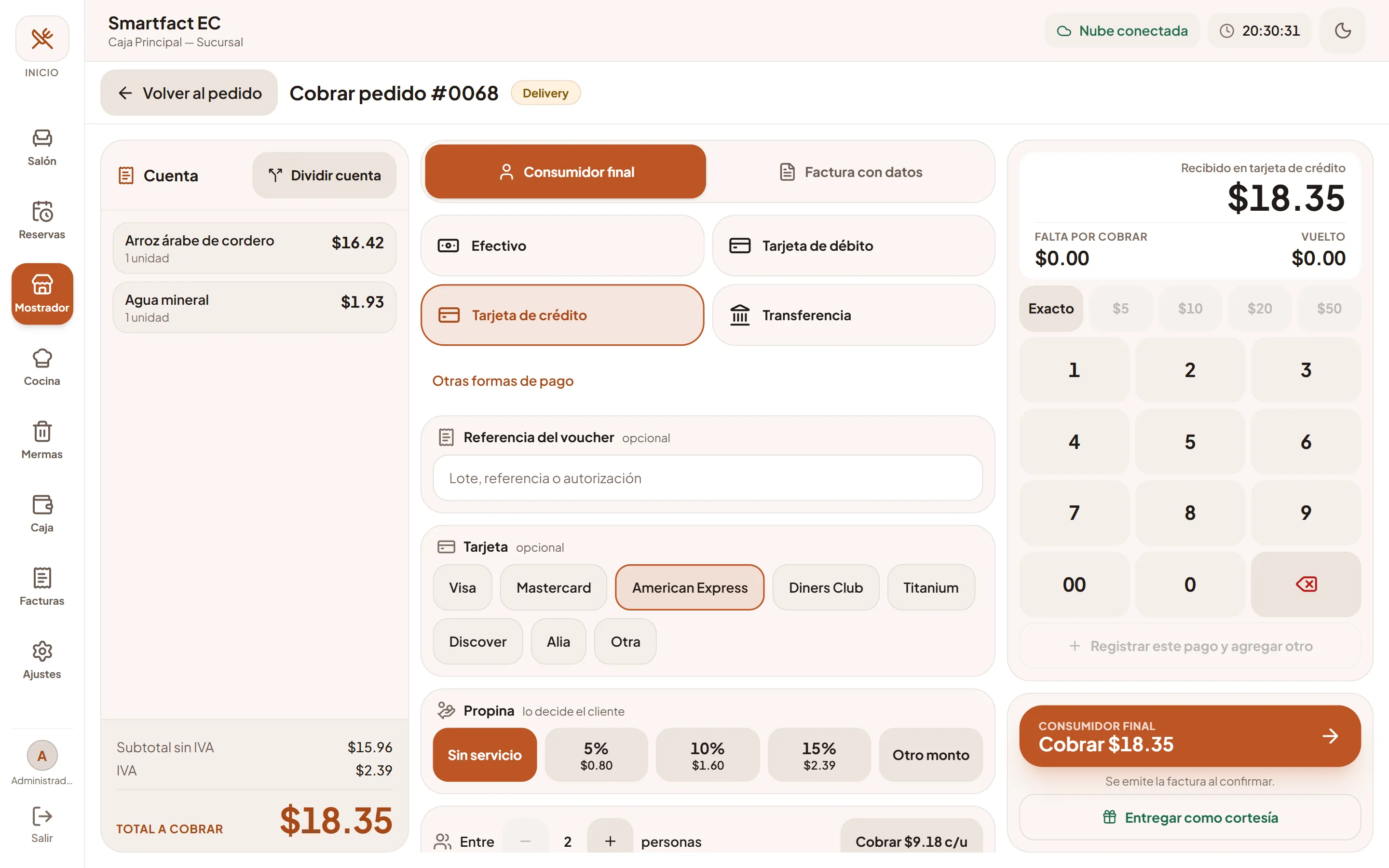The height and width of the screenshot is (868, 1389).
Task: Select the Arroz árabe de cordero item
Action: coord(254,248)
